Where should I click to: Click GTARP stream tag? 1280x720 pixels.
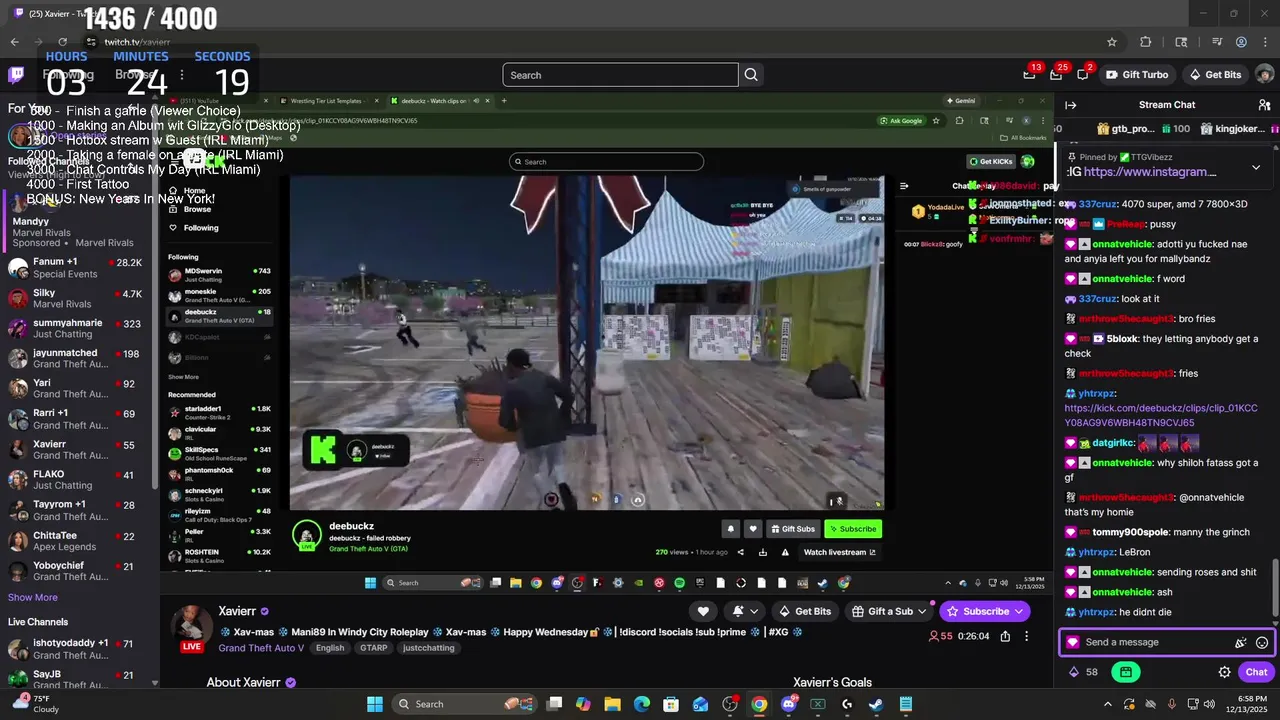(373, 648)
